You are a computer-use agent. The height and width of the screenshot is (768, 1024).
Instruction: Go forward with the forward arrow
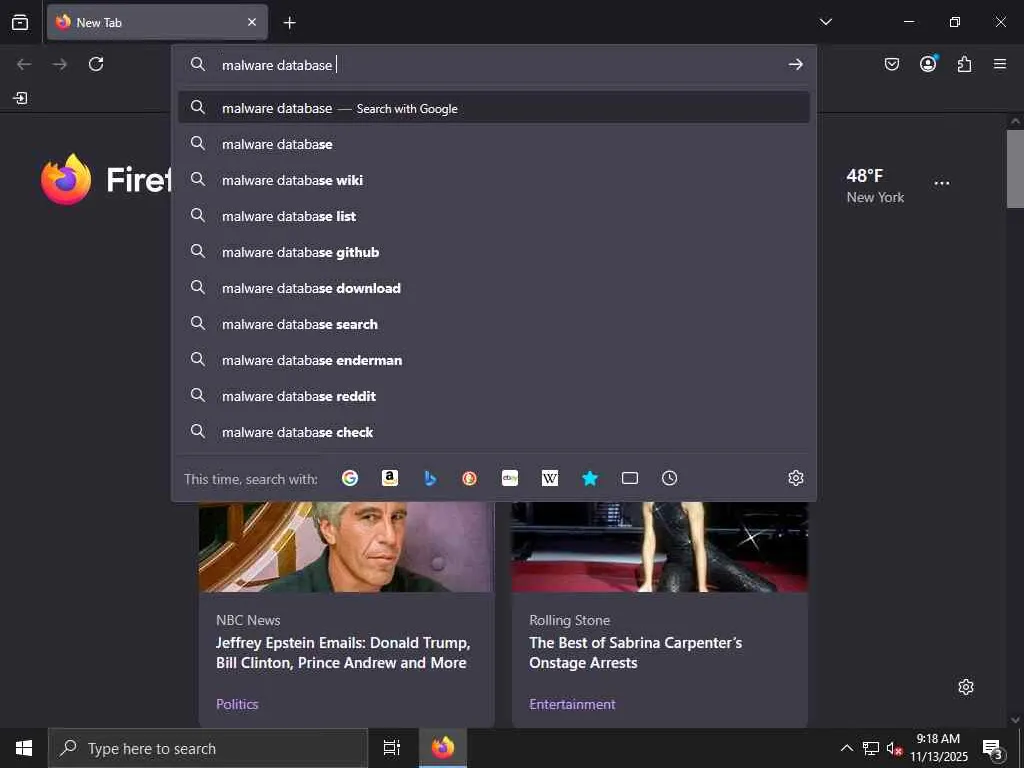[59, 64]
